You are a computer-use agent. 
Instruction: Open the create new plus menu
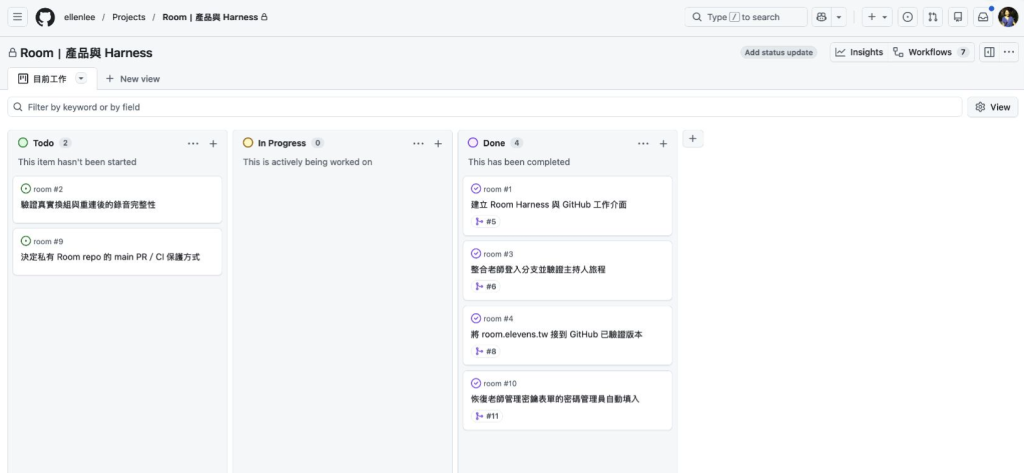[x=877, y=17]
